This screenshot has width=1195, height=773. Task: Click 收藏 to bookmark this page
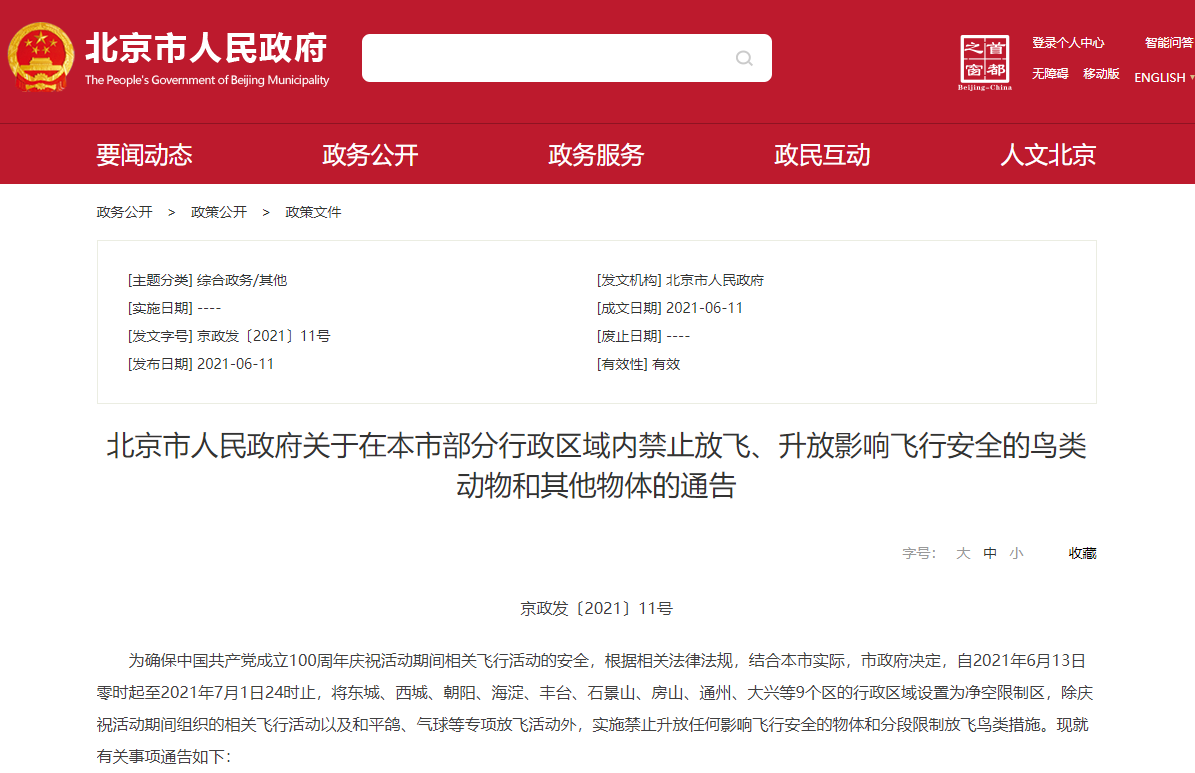point(1082,553)
